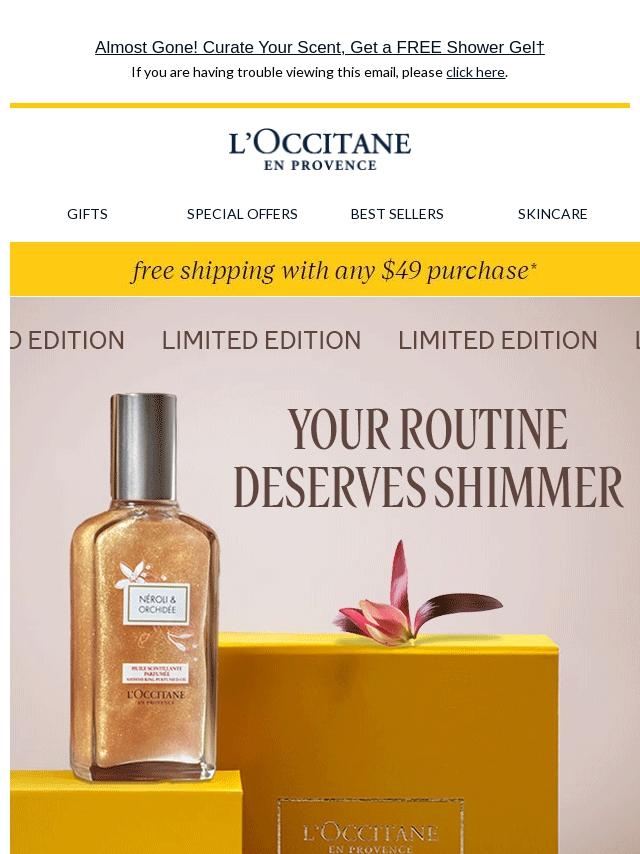This screenshot has height=854, width=640.
Task: Select the shimmering oil bottle image
Action: click(145, 587)
